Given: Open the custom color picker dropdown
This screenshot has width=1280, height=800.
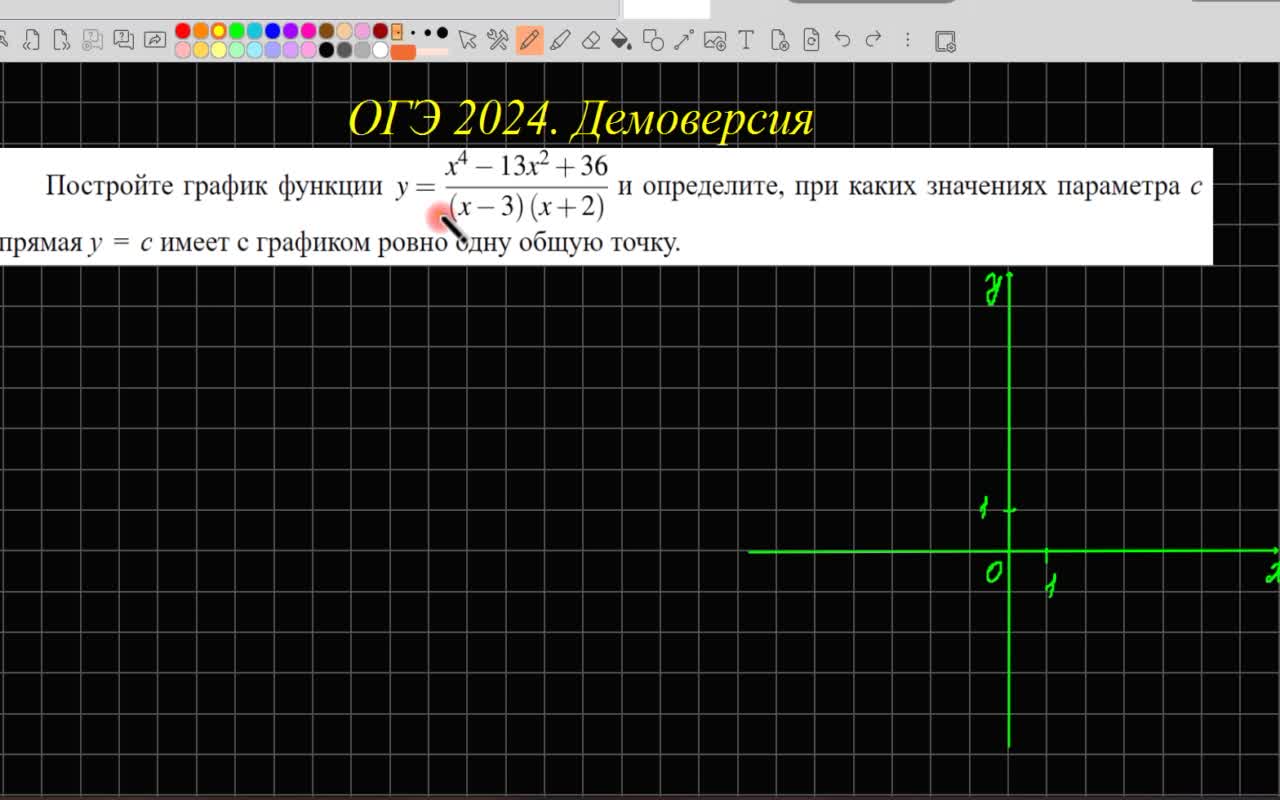Looking at the screenshot, I should (397, 32).
